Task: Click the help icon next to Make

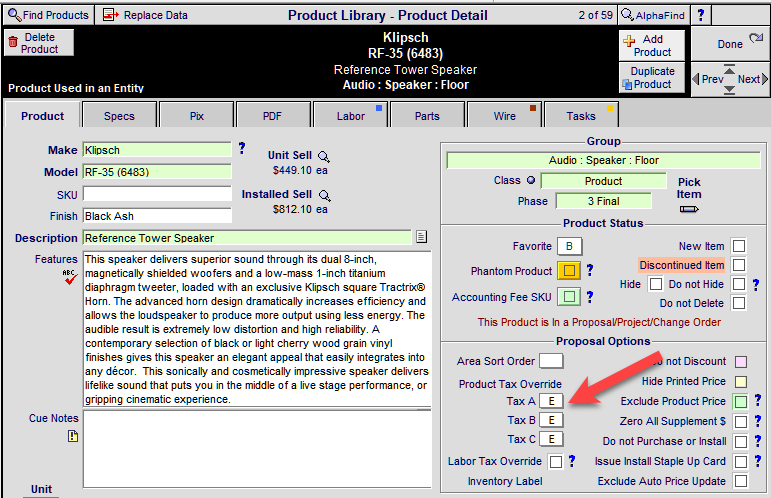Action: click(x=241, y=148)
